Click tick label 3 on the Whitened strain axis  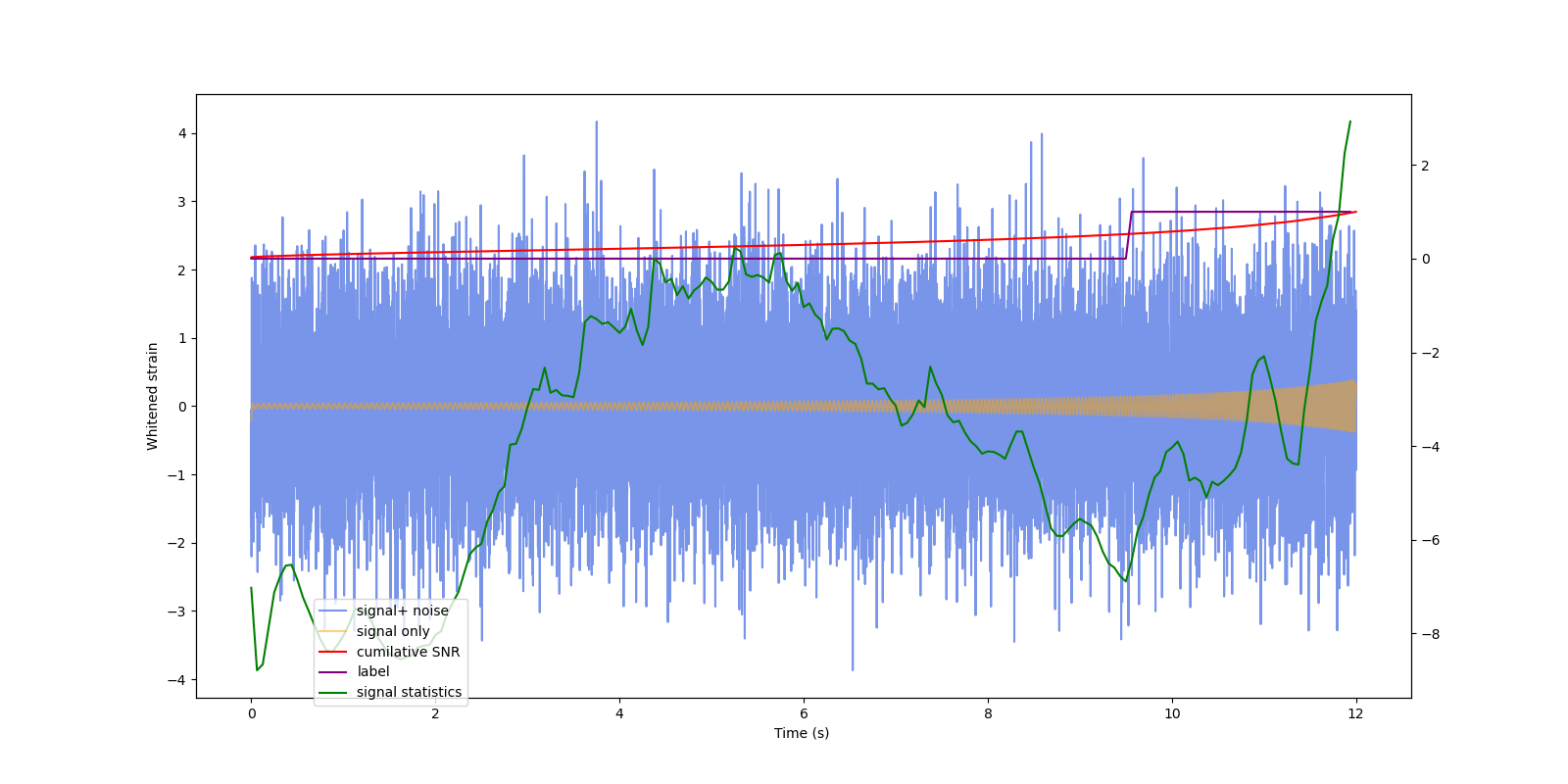182,202
